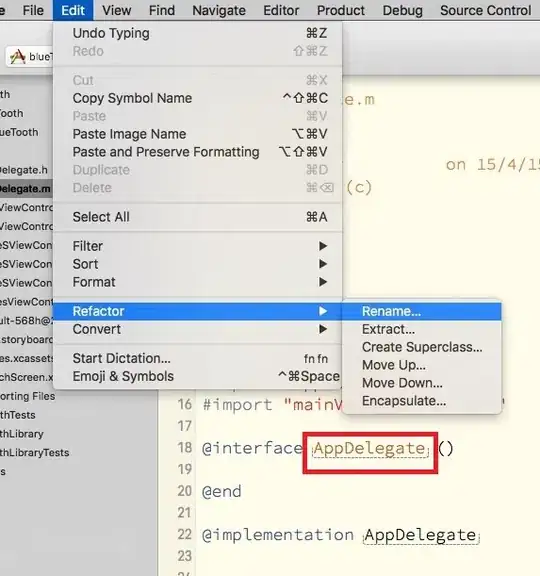The height and width of the screenshot is (576, 540).
Task: Choose Create Superclass... option
Action: point(421,347)
